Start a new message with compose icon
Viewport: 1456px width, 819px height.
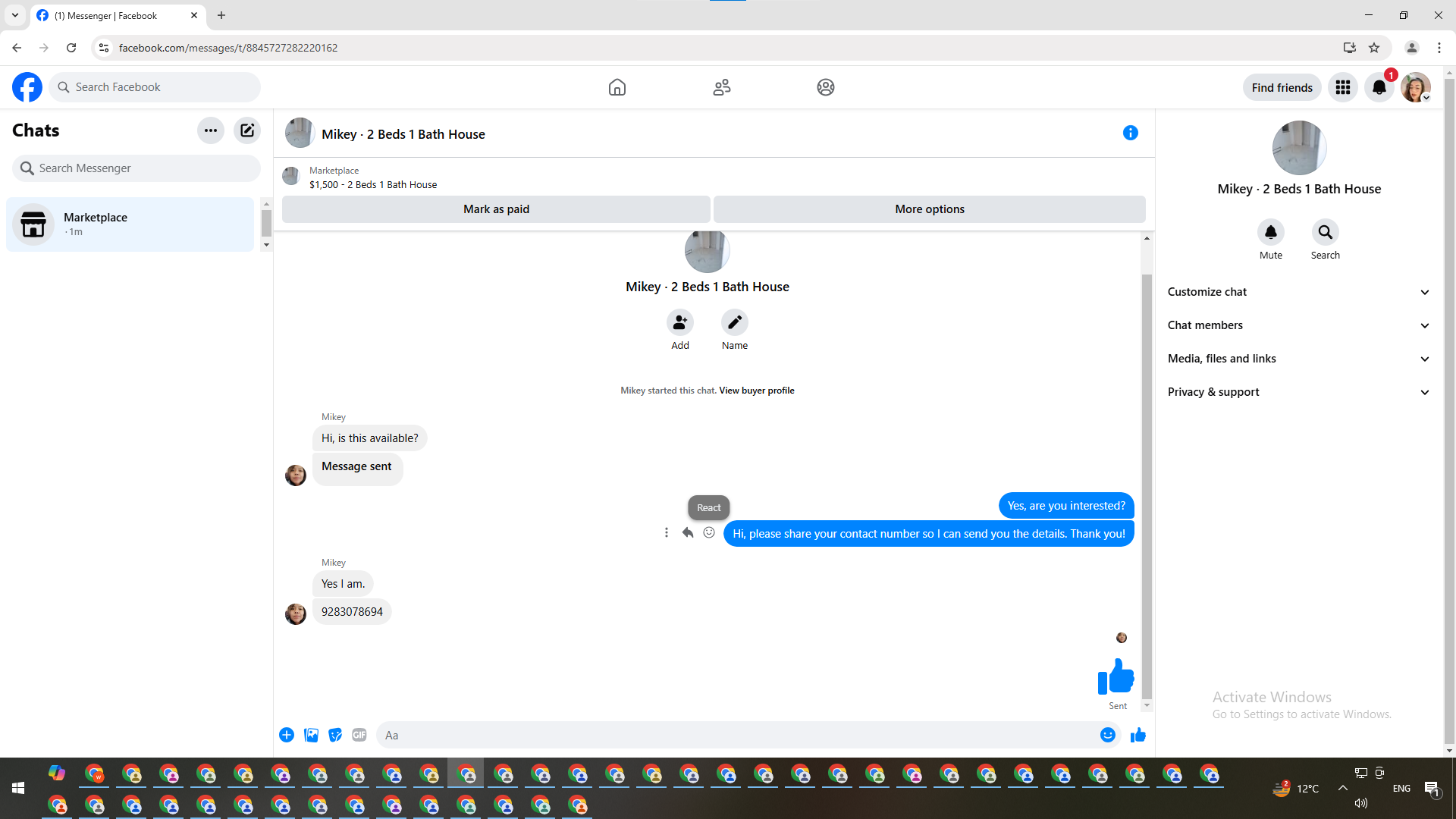(247, 130)
